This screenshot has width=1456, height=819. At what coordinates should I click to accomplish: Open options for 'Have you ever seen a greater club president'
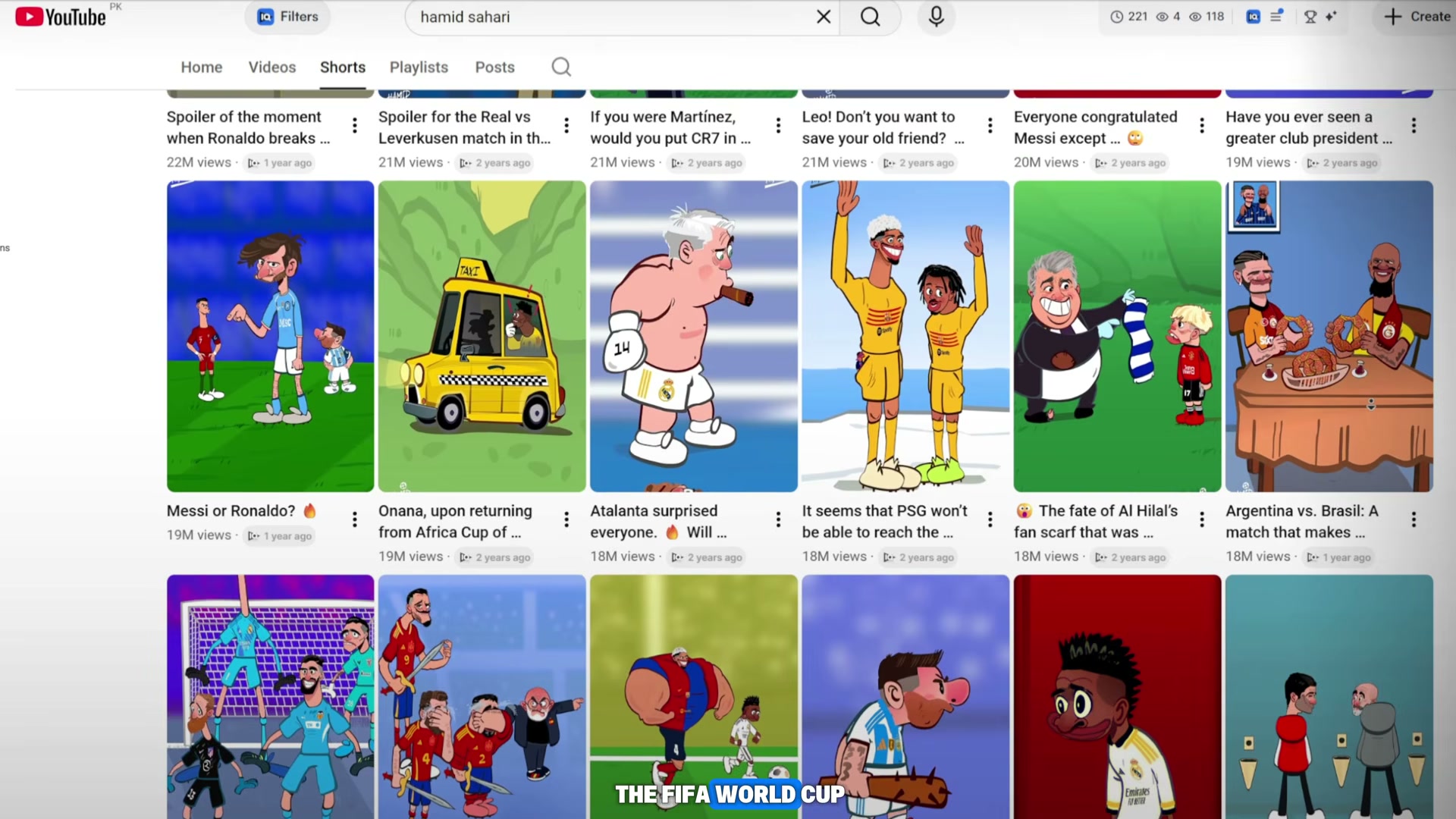[x=1414, y=126]
